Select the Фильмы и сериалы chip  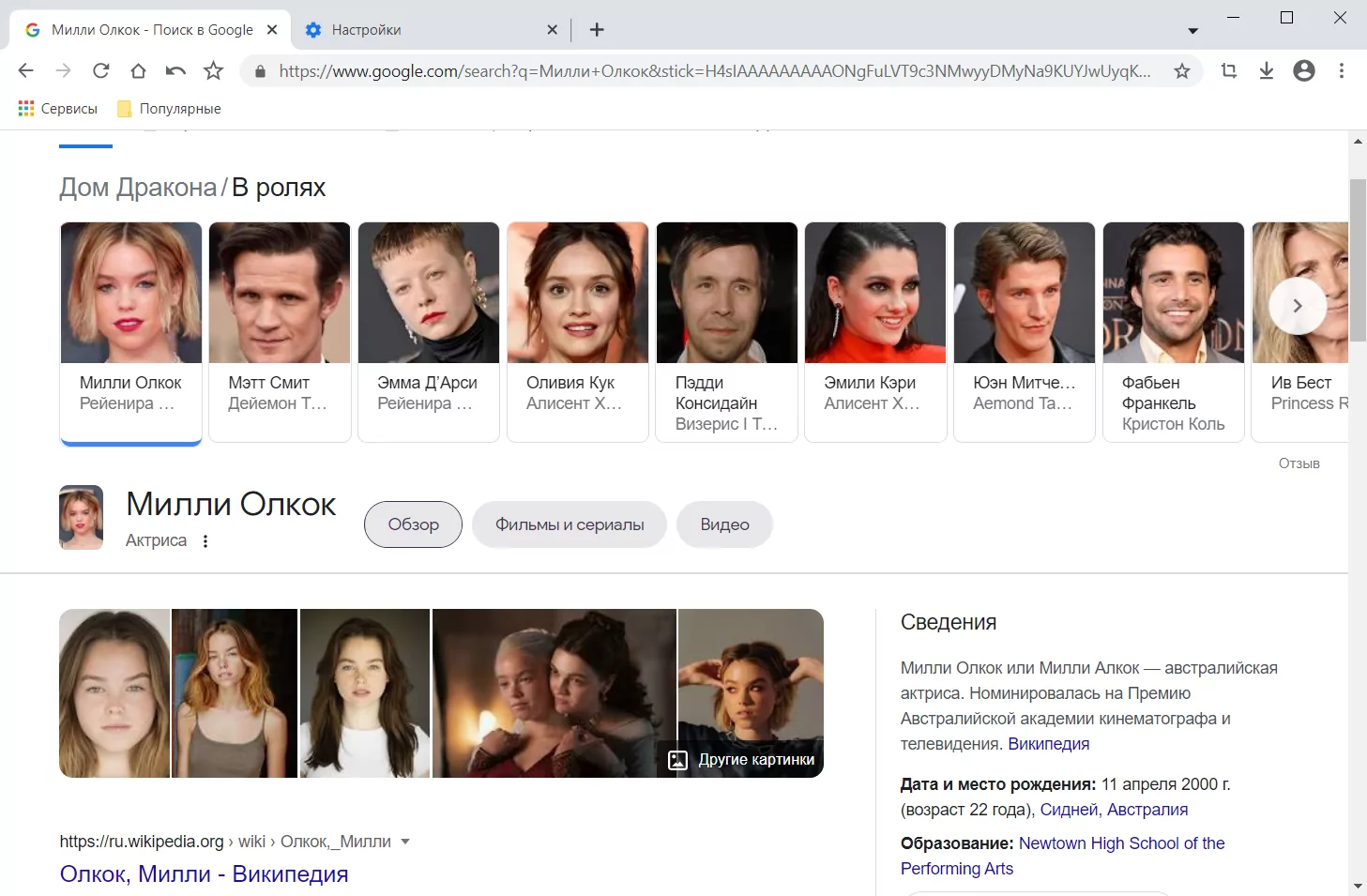570,524
